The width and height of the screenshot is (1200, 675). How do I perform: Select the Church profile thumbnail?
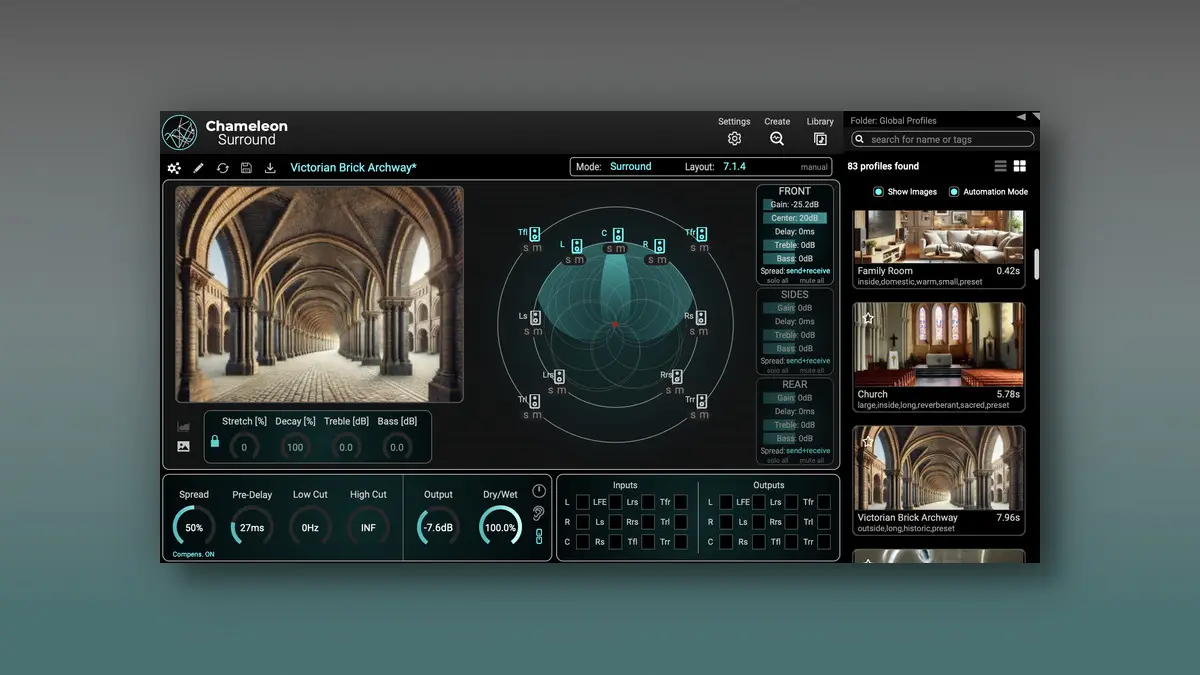pos(939,345)
